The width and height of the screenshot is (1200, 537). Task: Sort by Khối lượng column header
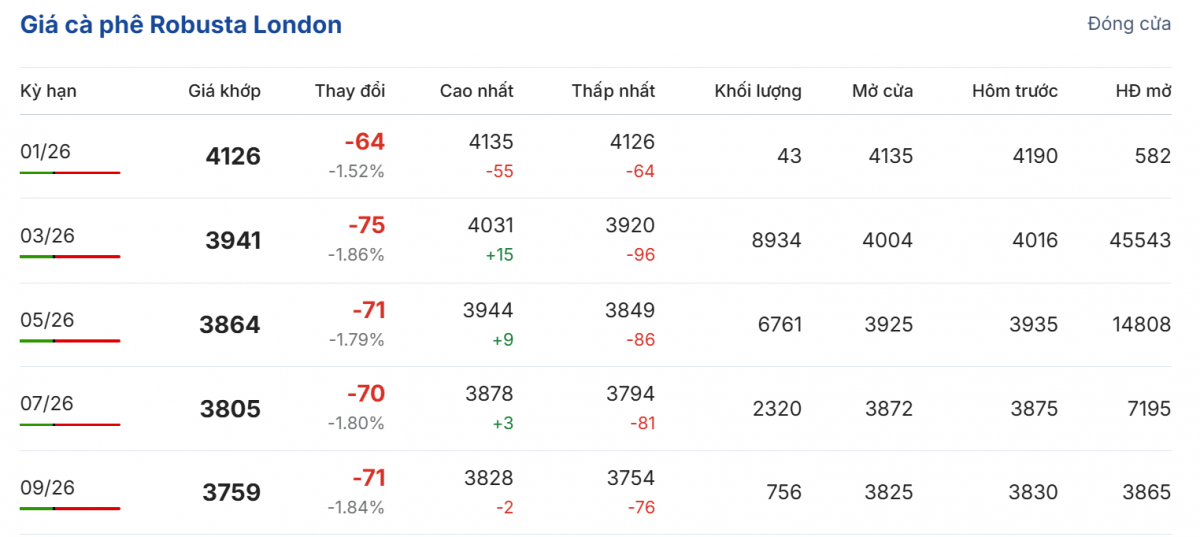(x=757, y=91)
